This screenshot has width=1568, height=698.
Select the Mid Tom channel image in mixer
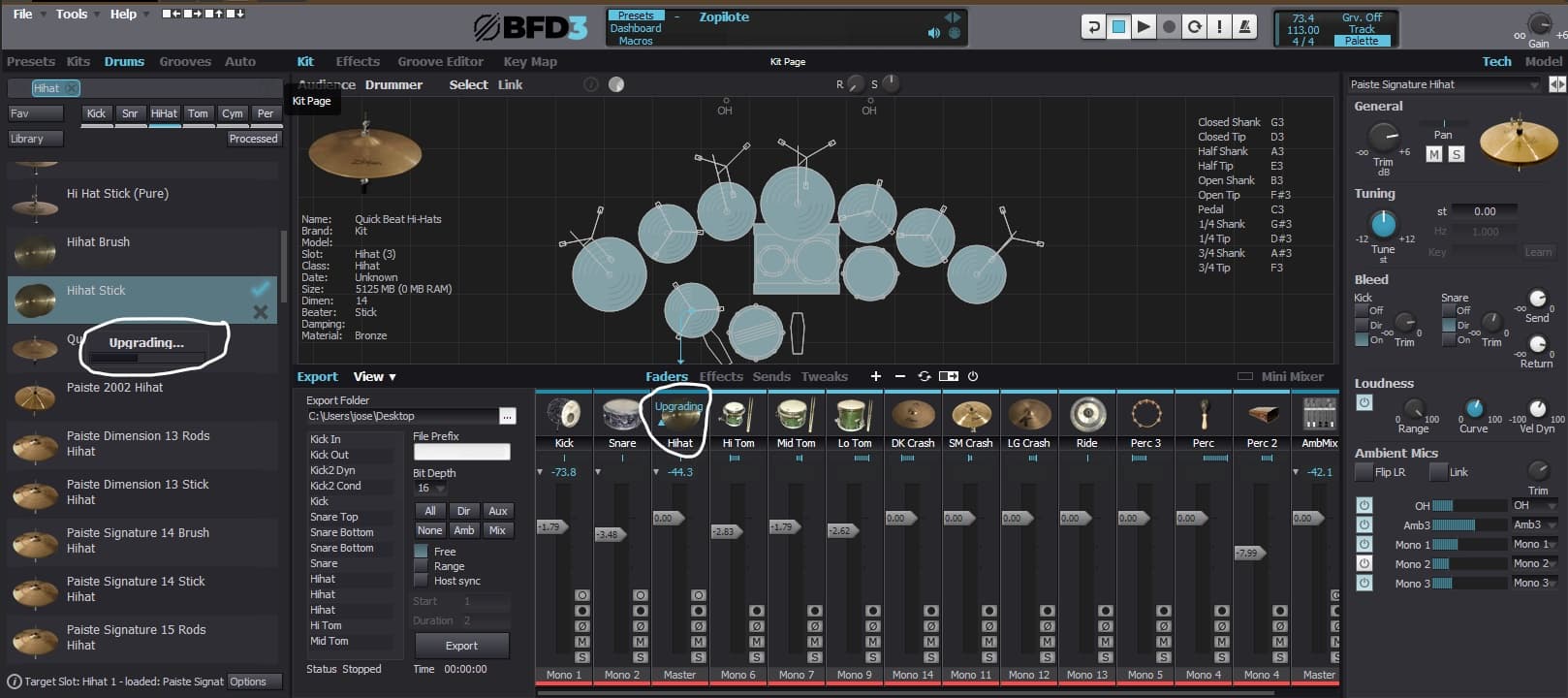797,415
